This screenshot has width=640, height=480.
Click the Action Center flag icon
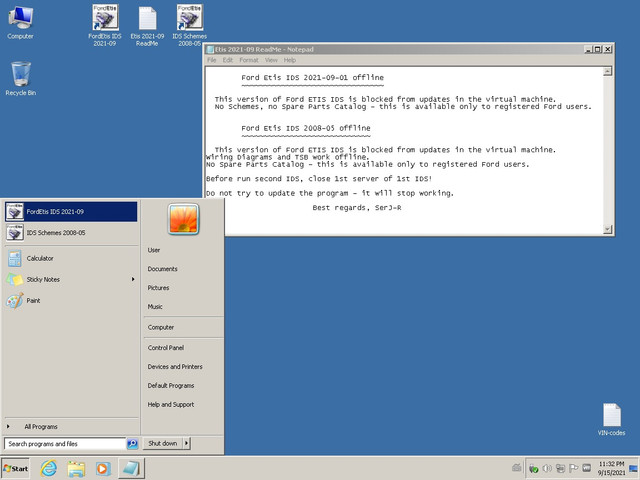click(x=573, y=468)
